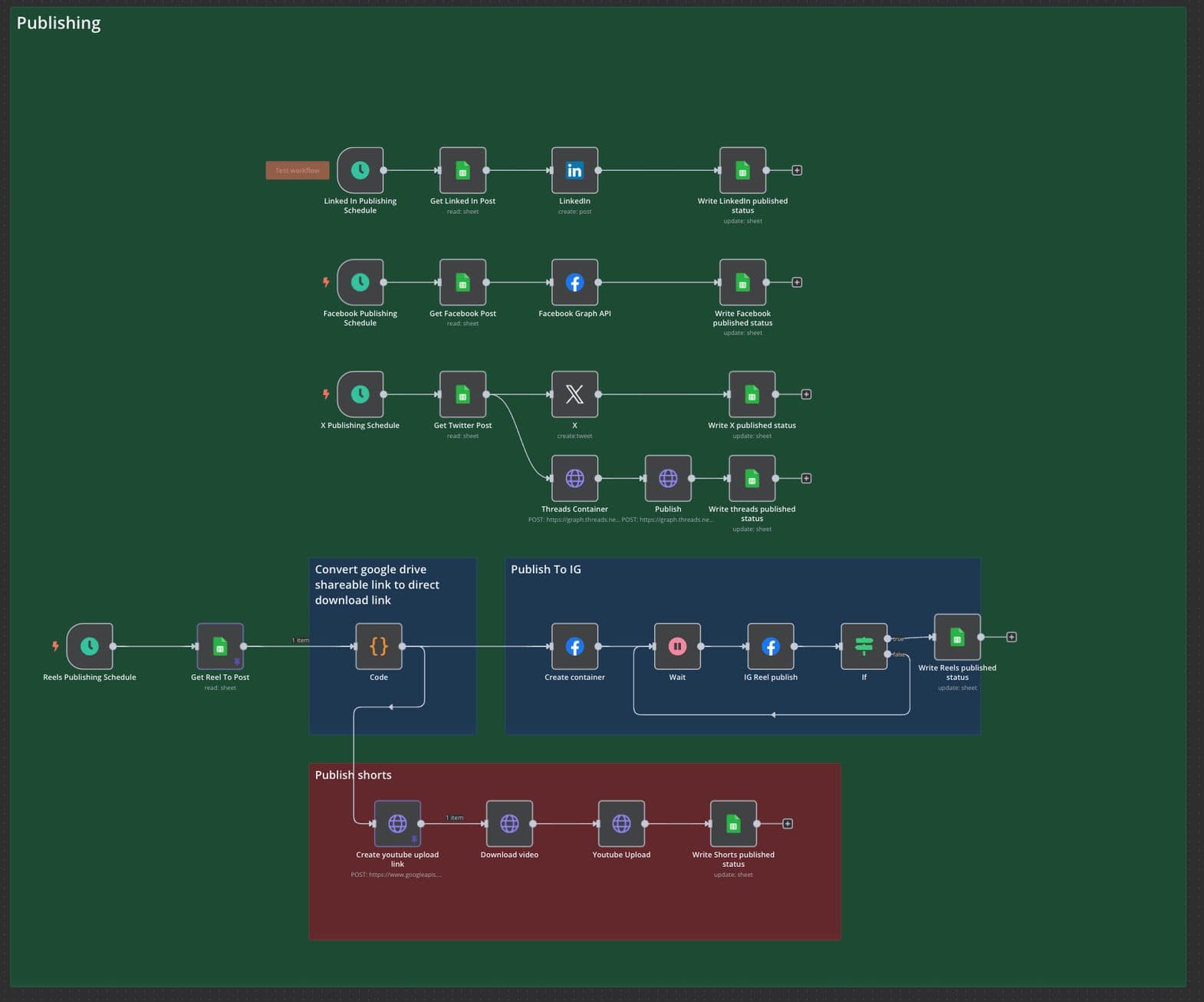Screen dimensions: 1204x1002
Task: Click the Facebook Graph API node
Action: point(574,282)
